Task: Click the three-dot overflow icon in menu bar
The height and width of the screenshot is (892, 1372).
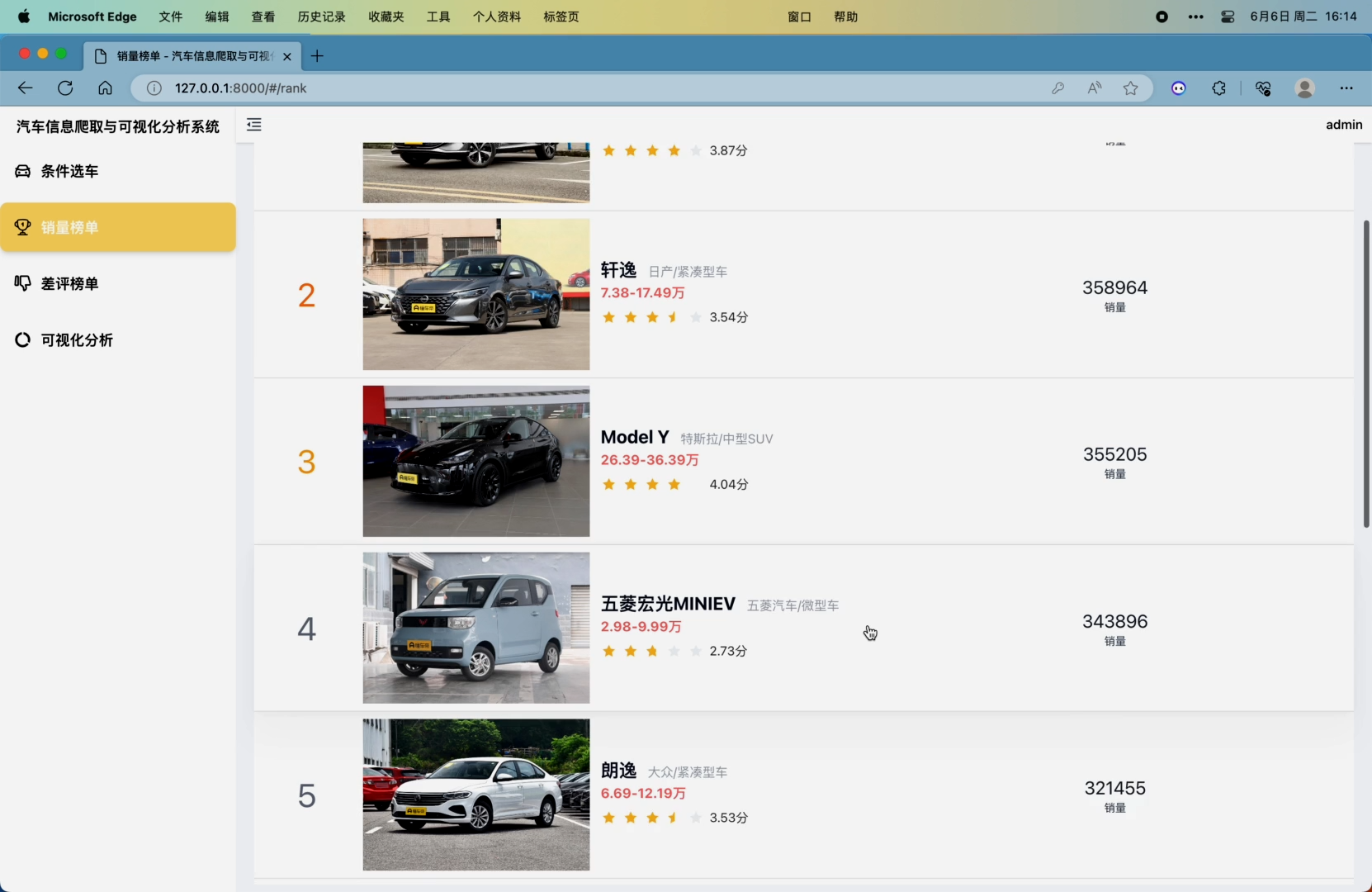Action: point(1195,17)
